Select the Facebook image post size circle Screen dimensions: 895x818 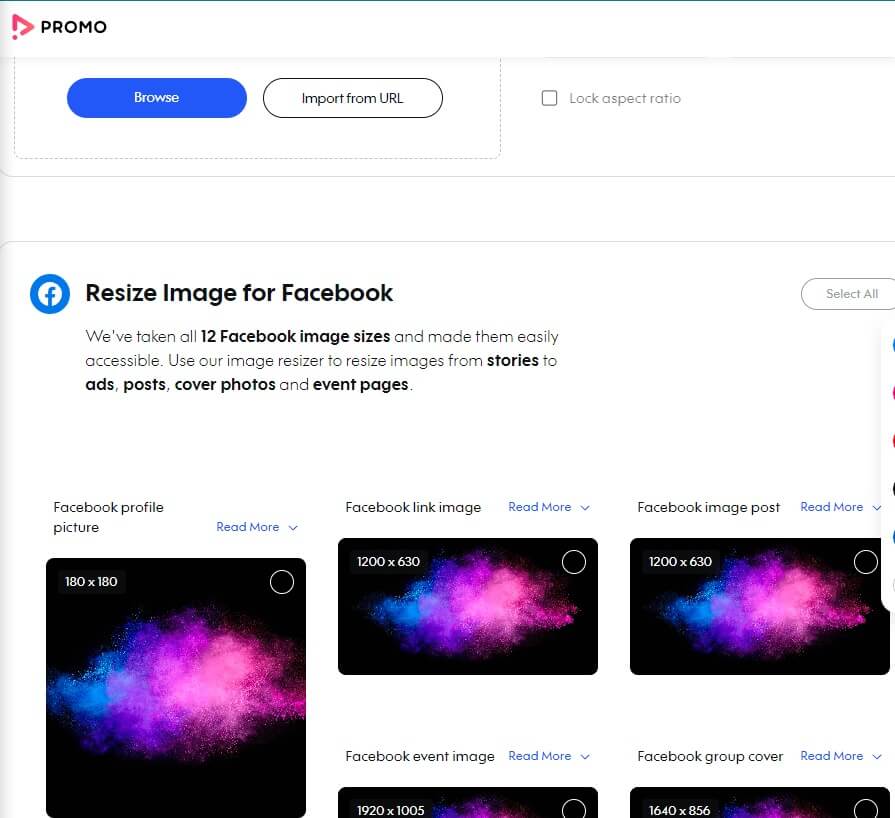click(x=866, y=562)
